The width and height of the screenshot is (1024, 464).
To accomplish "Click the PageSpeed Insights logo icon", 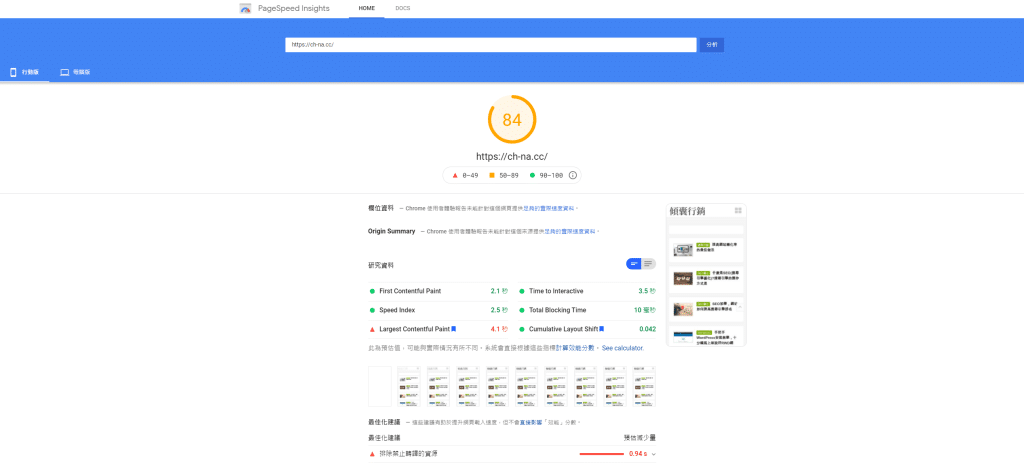I will [245, 8].
